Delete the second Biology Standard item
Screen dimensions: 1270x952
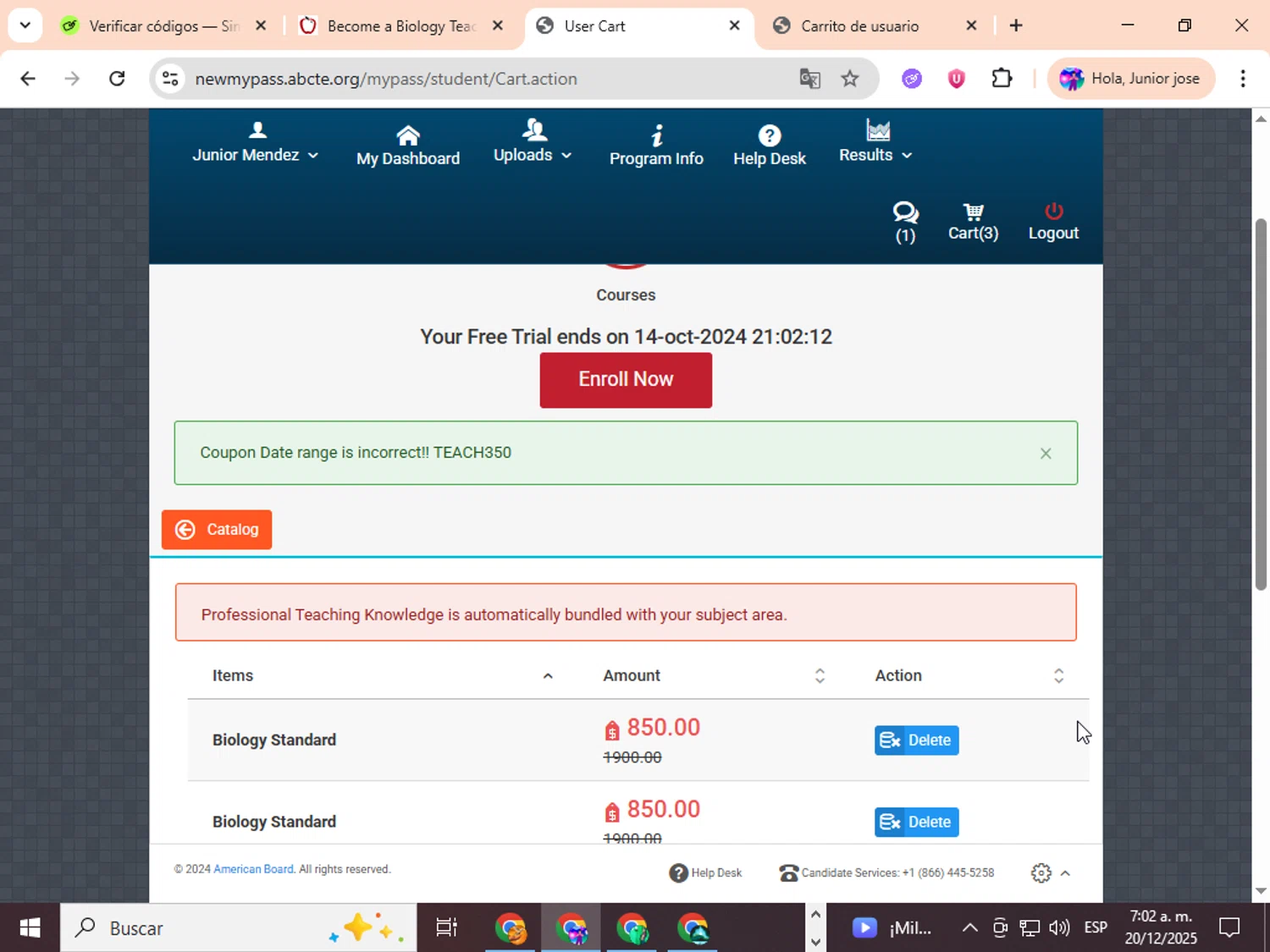coord(916,822)
